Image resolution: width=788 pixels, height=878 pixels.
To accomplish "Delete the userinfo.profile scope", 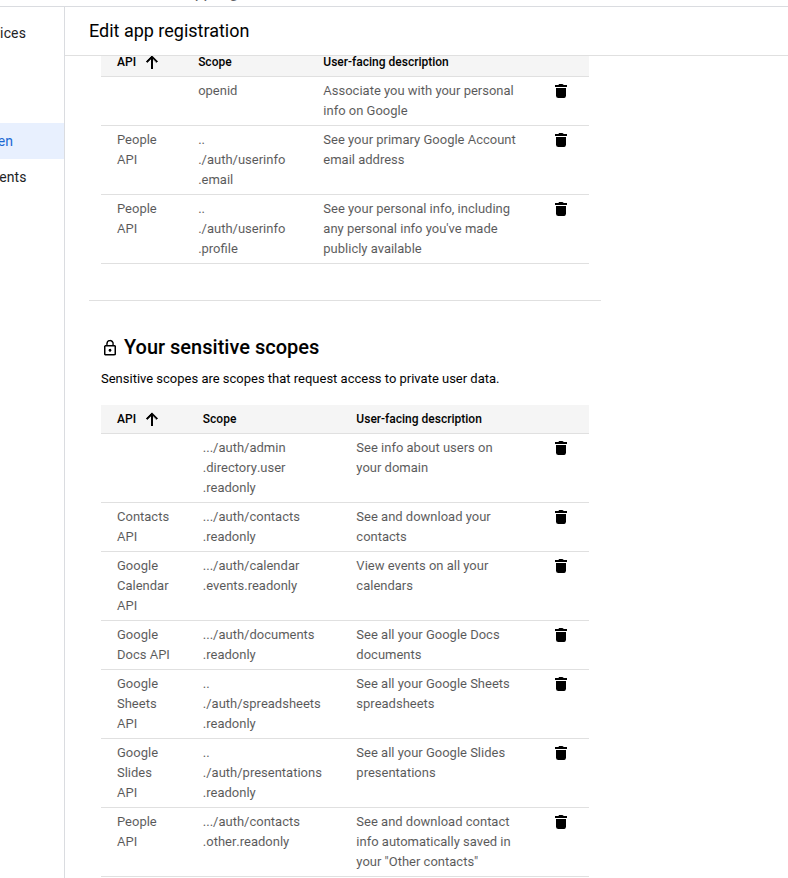I will pyautogui.click(x=561, y=209).
